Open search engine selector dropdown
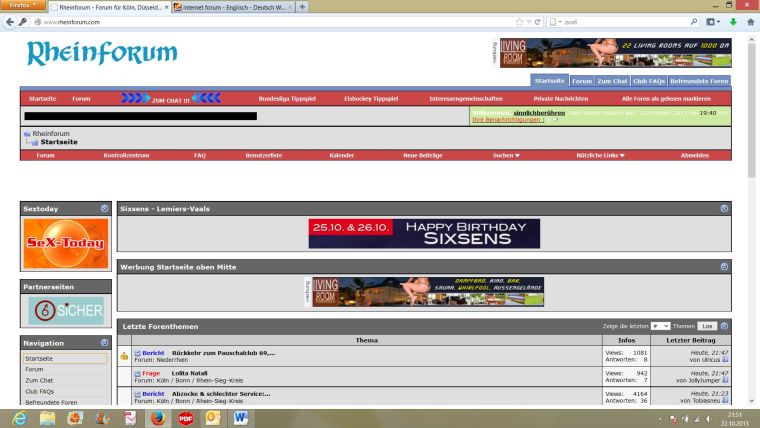The width and height of the screenshot is (760, 428). tap(555, 22)
